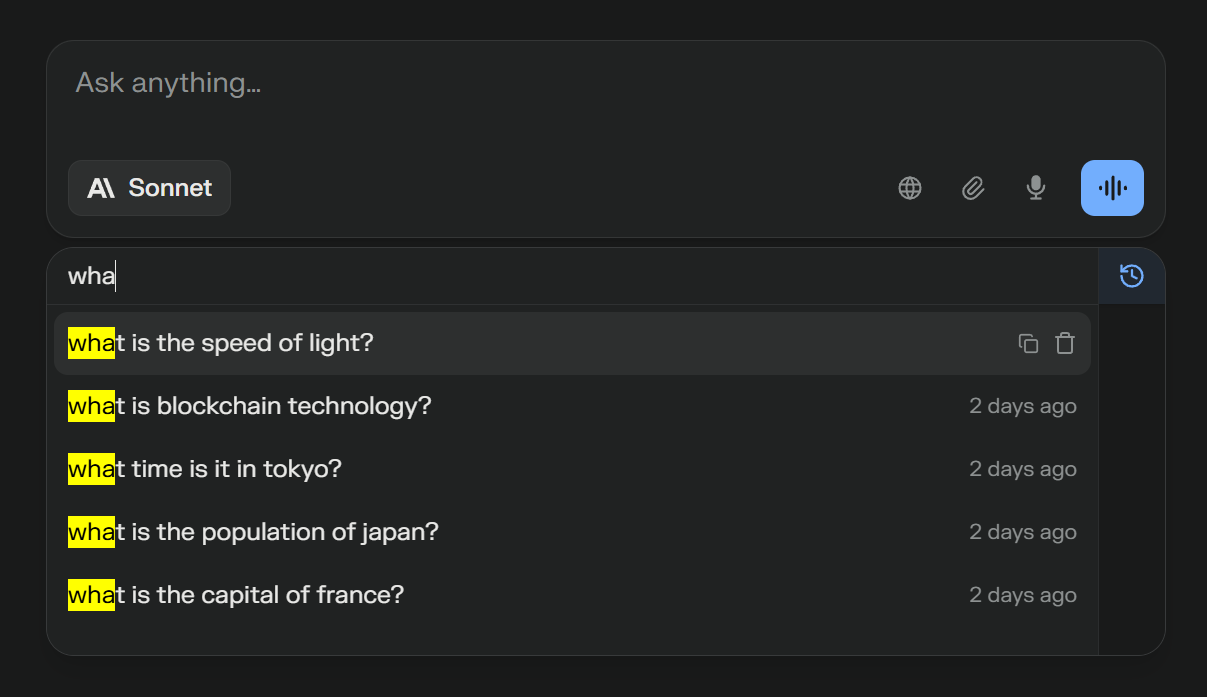This screenshot has width=1207, height=697.
Task: Delete the speed of light history entry
Action: coord(1065,344)
